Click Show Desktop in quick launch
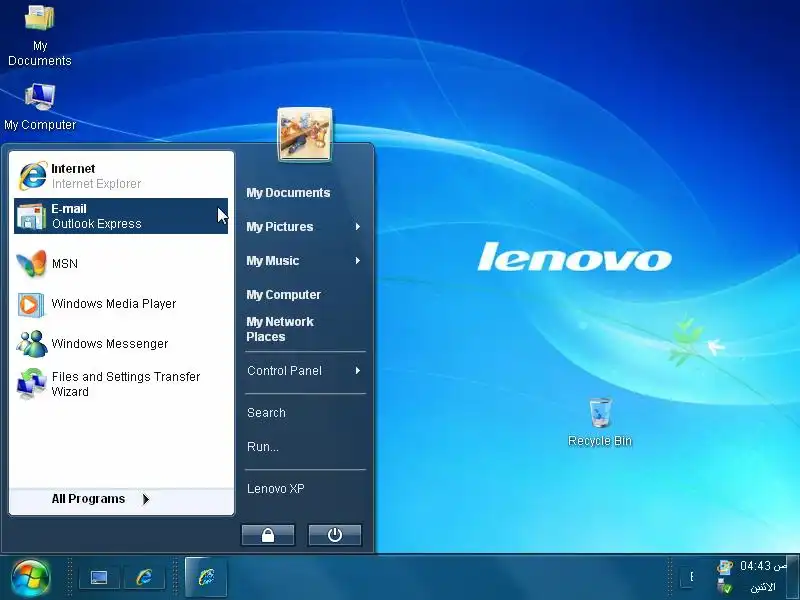800x600 pixels. pos(99,578)
